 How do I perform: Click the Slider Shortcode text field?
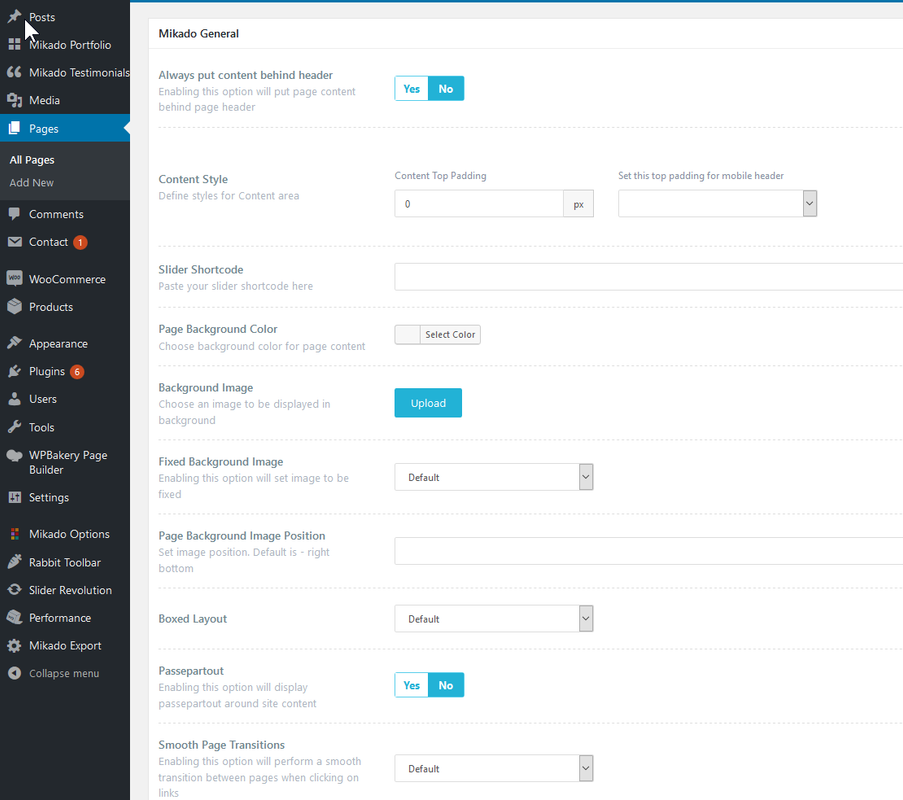[648, 277]
